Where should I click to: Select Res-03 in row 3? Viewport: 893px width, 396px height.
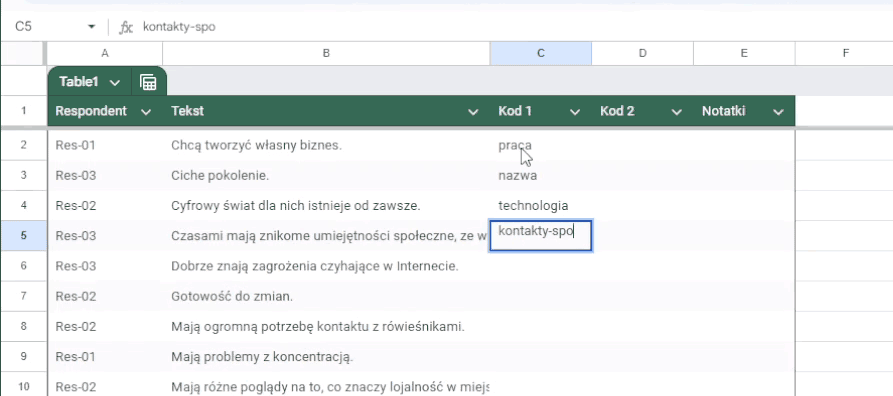coord(105,175)
